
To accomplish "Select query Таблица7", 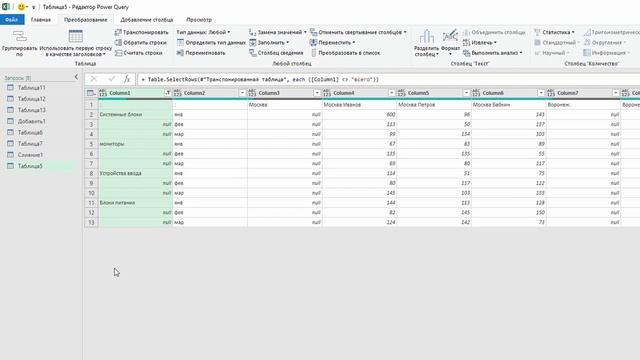I will tap(30, 144).
